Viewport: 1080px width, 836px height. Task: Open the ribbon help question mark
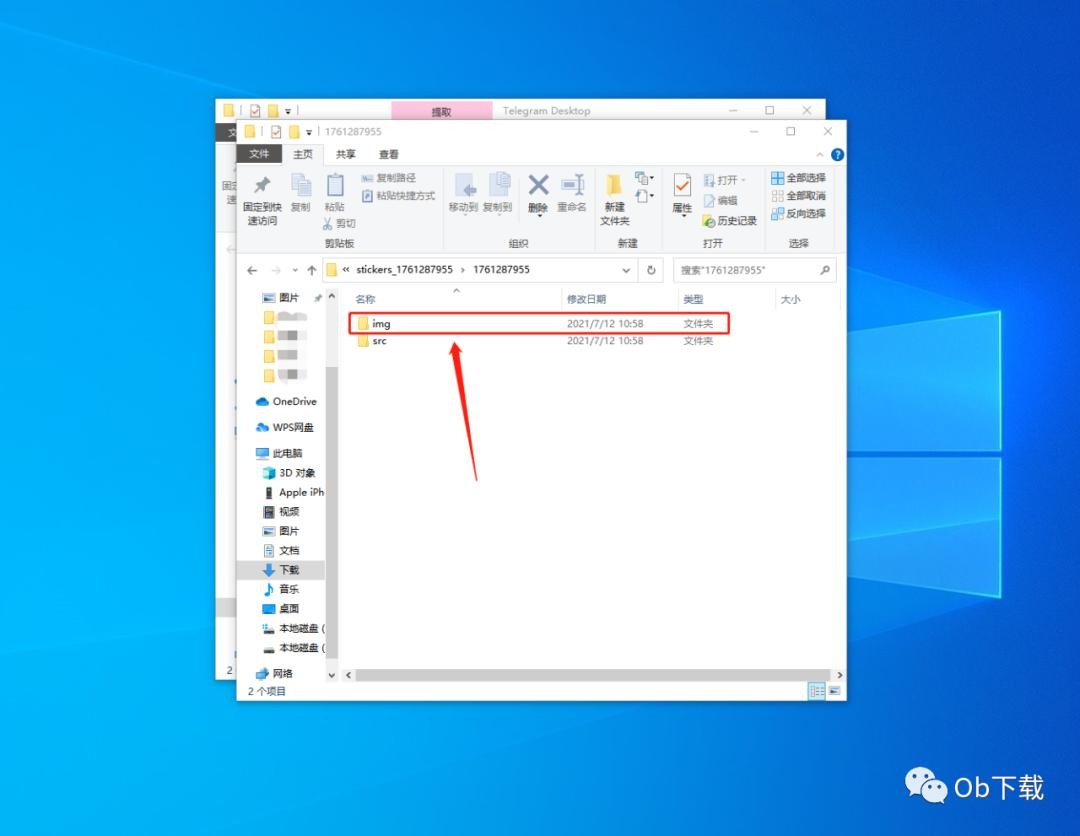click(x=837, y=155)
